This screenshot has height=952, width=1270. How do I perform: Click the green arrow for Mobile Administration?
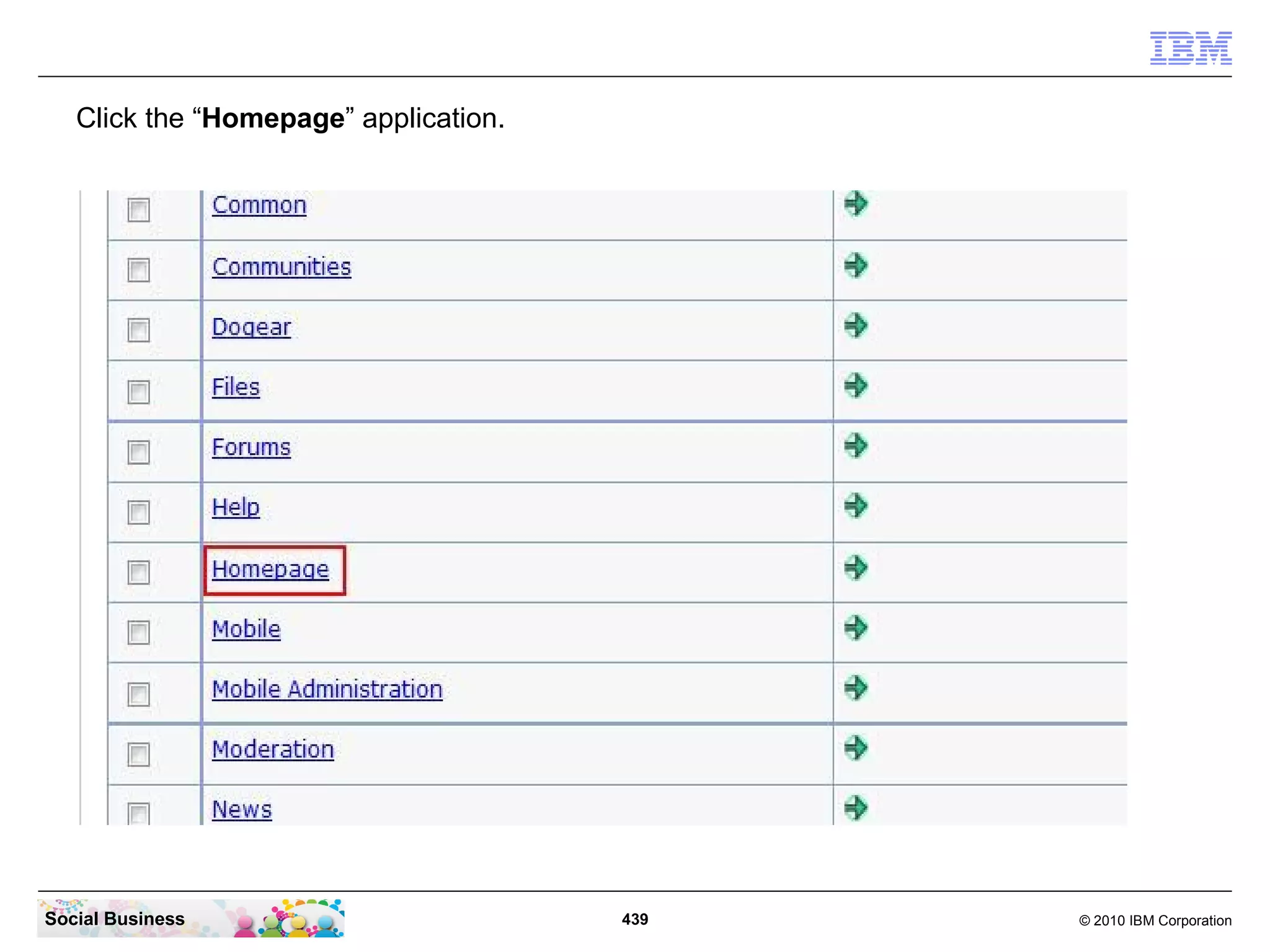(856, 687)
